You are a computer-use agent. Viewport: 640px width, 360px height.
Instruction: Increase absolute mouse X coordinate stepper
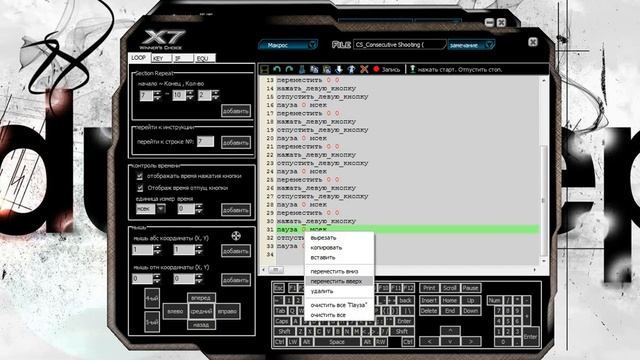pyautogui.click(x=157, y=247)
